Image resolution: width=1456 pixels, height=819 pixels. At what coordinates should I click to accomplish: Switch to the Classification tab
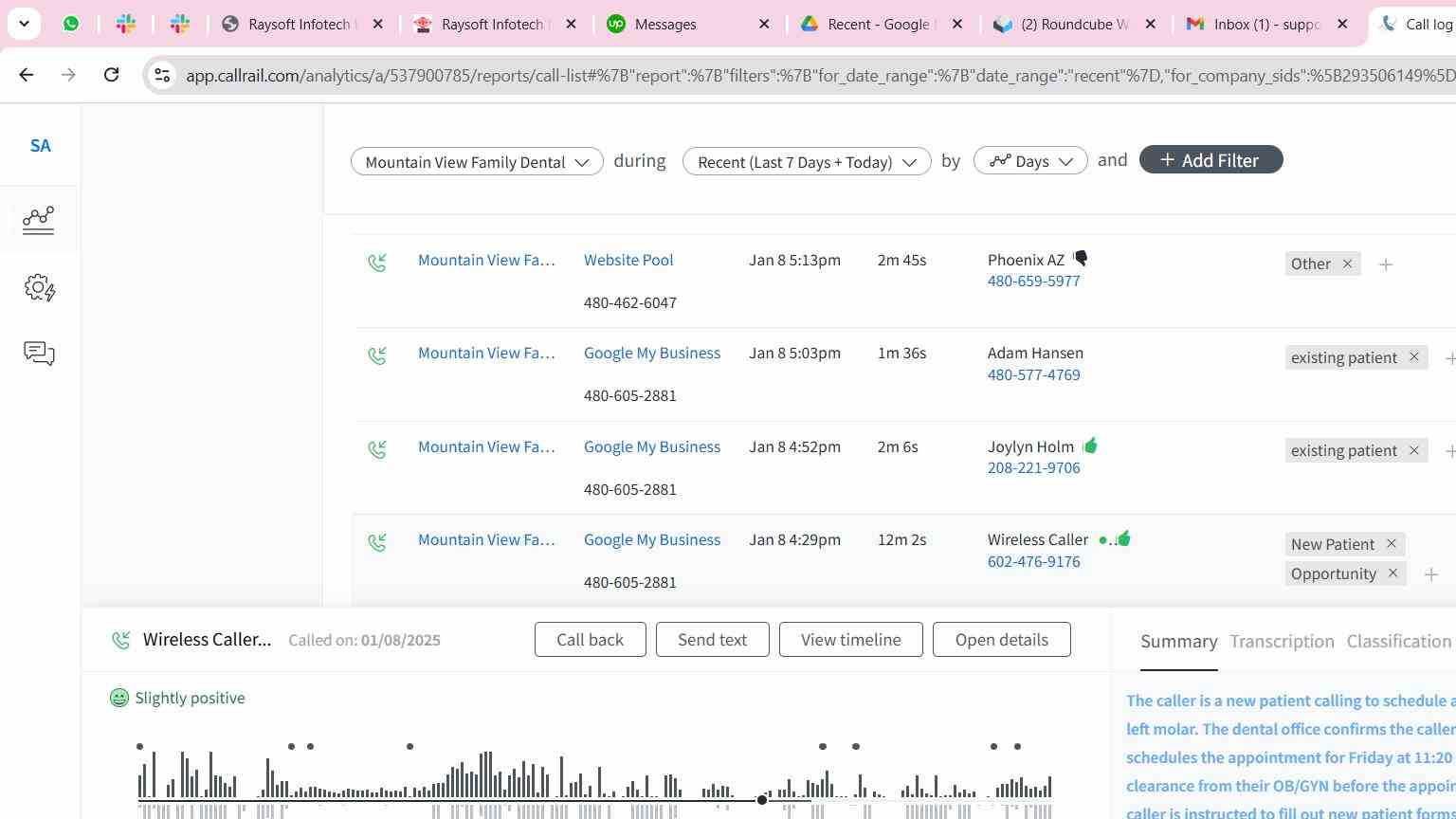(1399, 642)
